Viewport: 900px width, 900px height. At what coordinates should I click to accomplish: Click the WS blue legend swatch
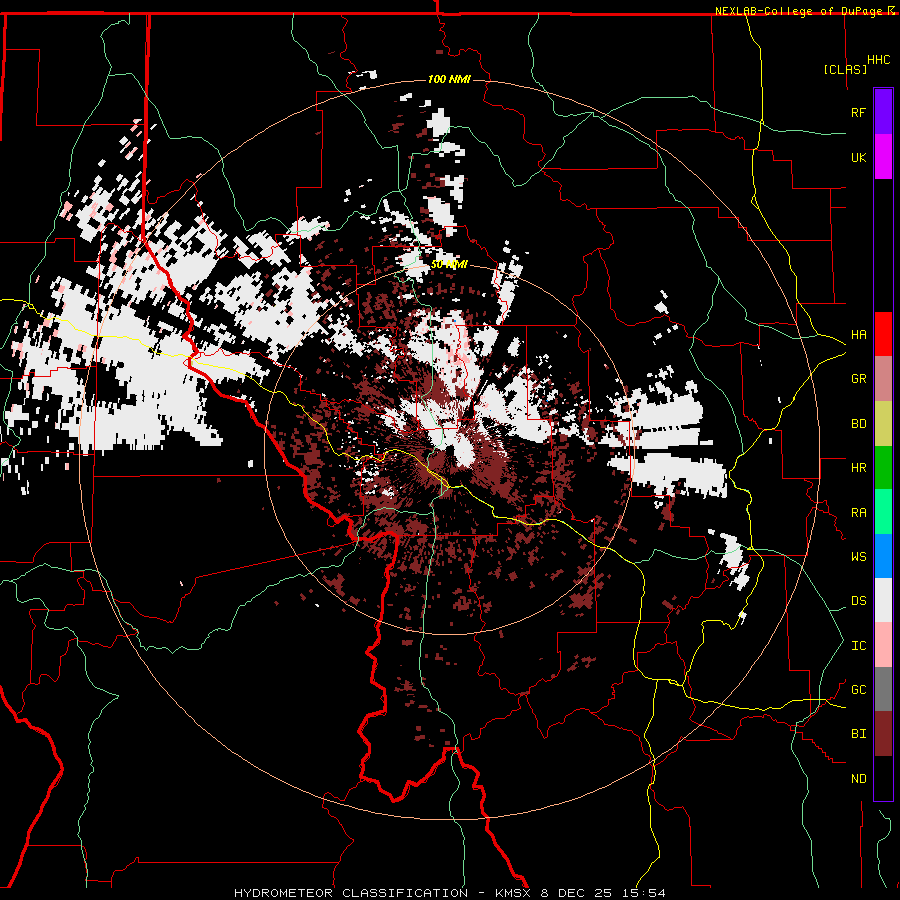883,556
